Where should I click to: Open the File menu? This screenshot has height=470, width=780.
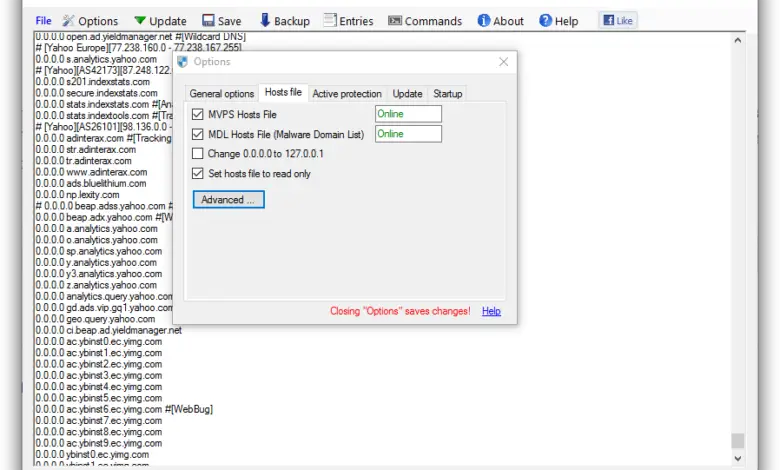point(43,21)
